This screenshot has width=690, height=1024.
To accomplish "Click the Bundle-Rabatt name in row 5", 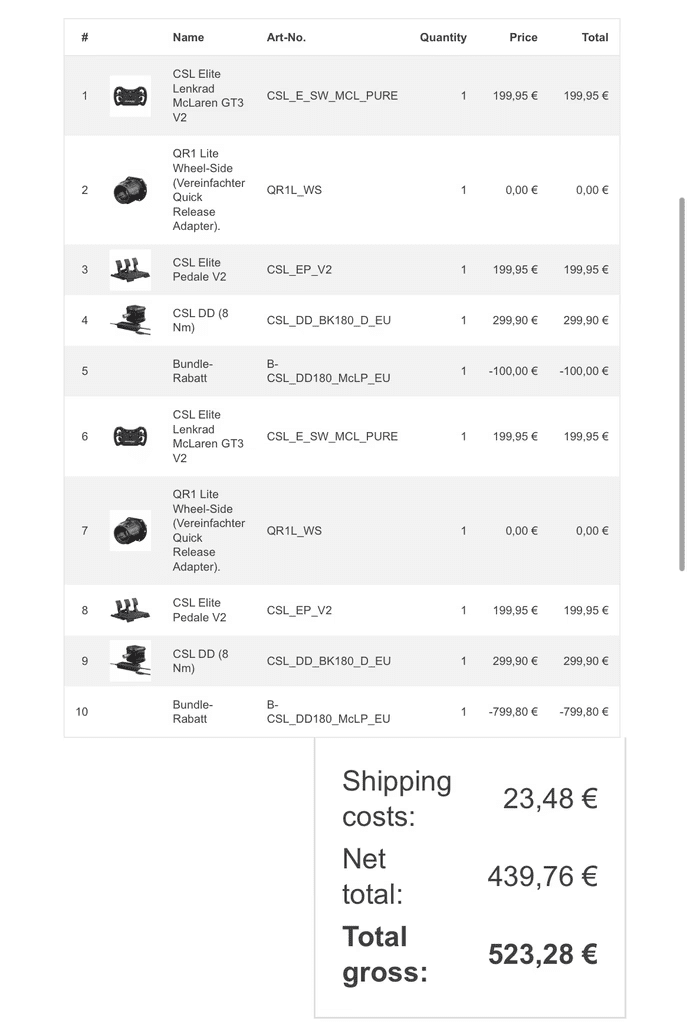I will 192,371.
